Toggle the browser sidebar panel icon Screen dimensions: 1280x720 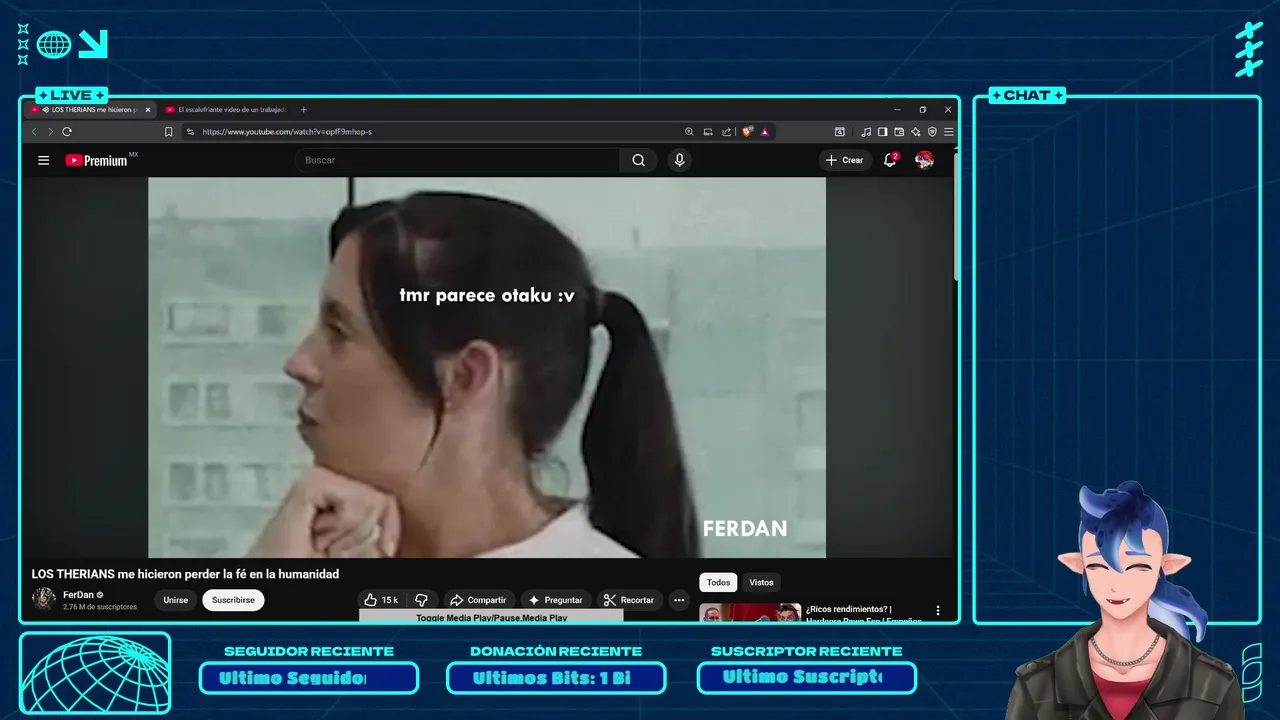click(883, 132)
